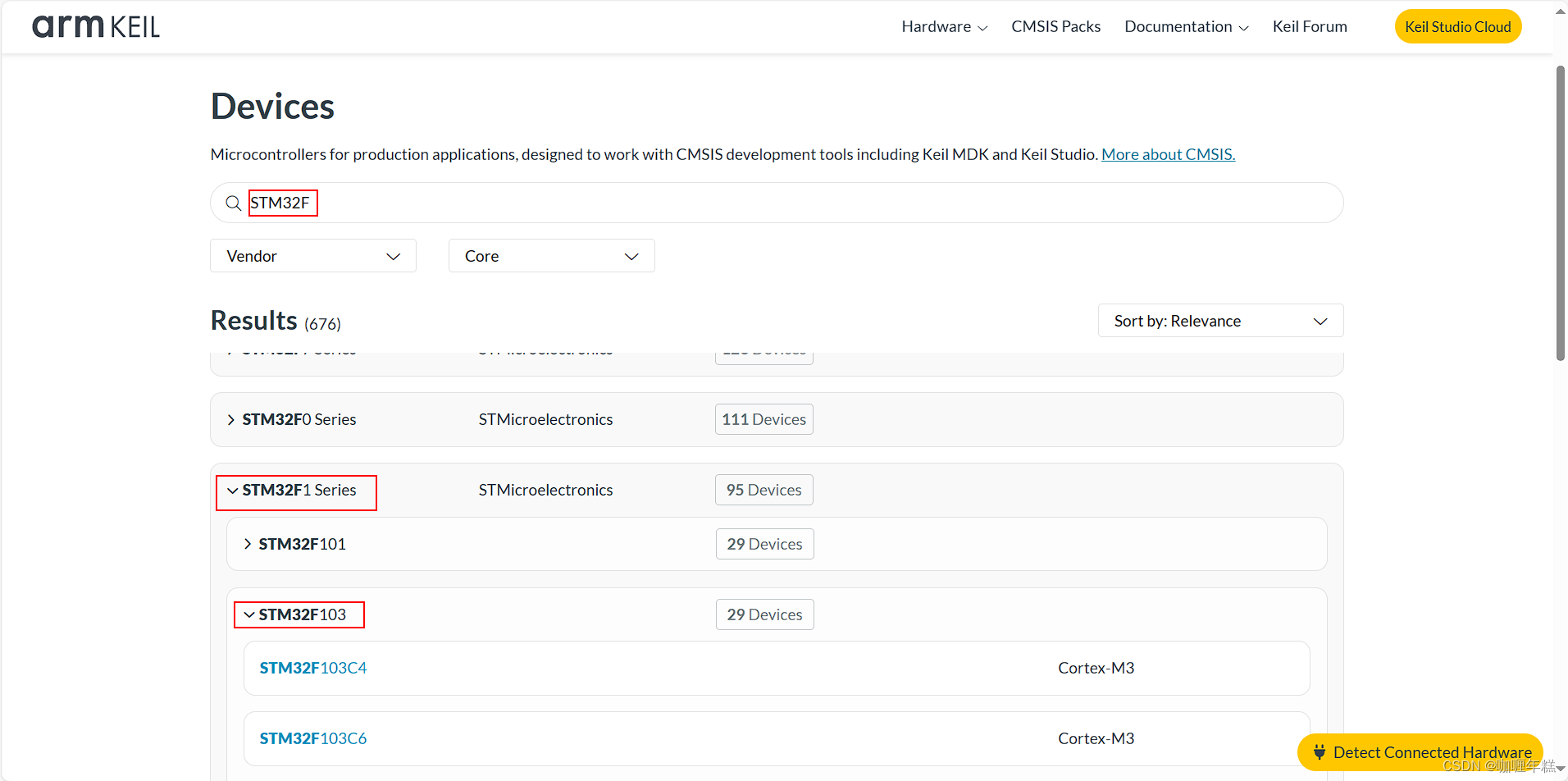
Task: Click the 111 Devices badge
Action: click(763, 419)
